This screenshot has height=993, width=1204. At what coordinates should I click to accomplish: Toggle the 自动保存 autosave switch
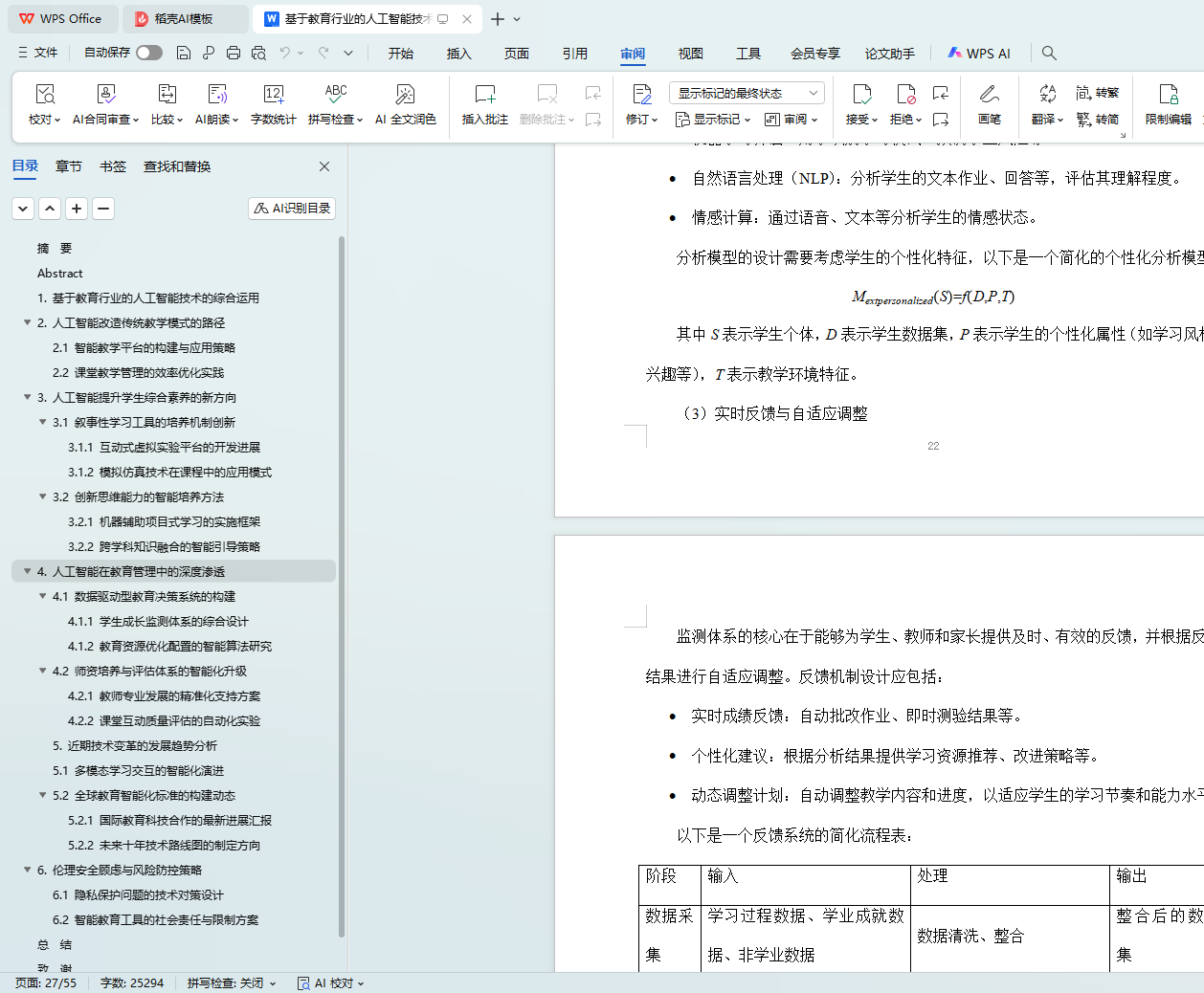[x=148, y=53]
